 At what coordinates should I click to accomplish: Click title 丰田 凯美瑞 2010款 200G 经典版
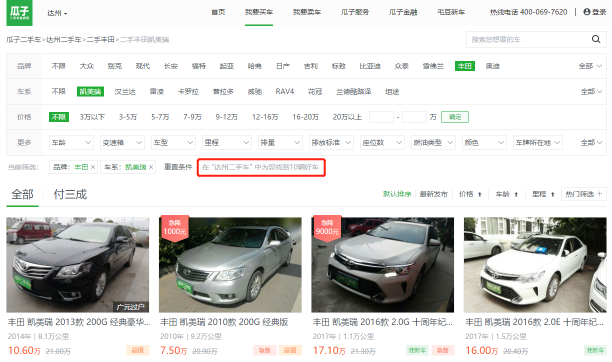click(x=224, y=322)
